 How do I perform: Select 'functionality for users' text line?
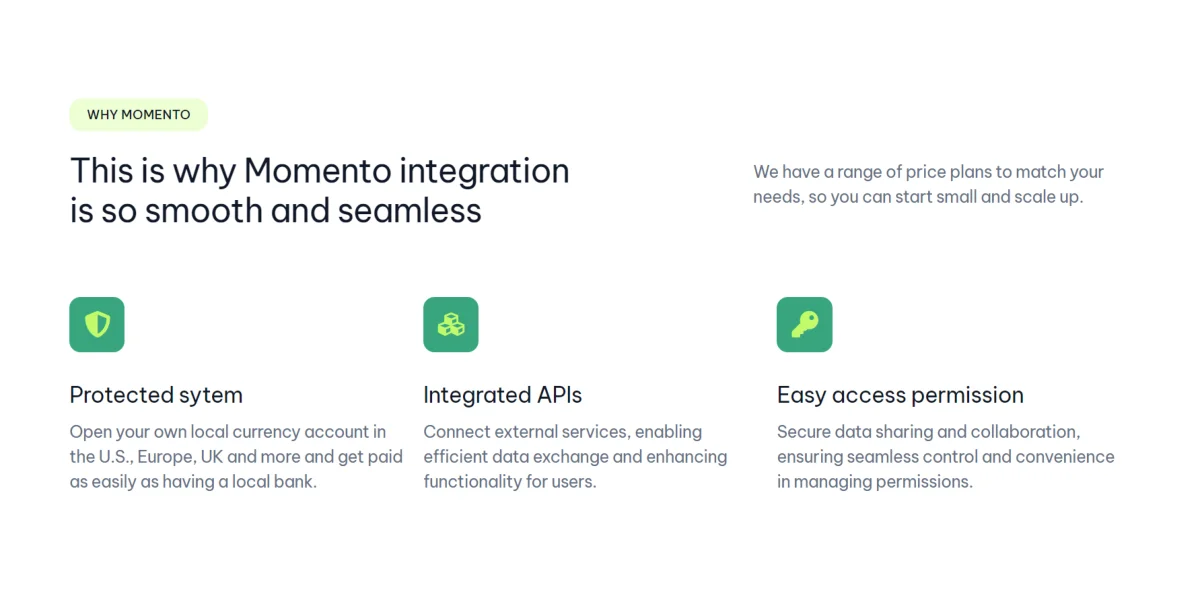pos(510,482)
